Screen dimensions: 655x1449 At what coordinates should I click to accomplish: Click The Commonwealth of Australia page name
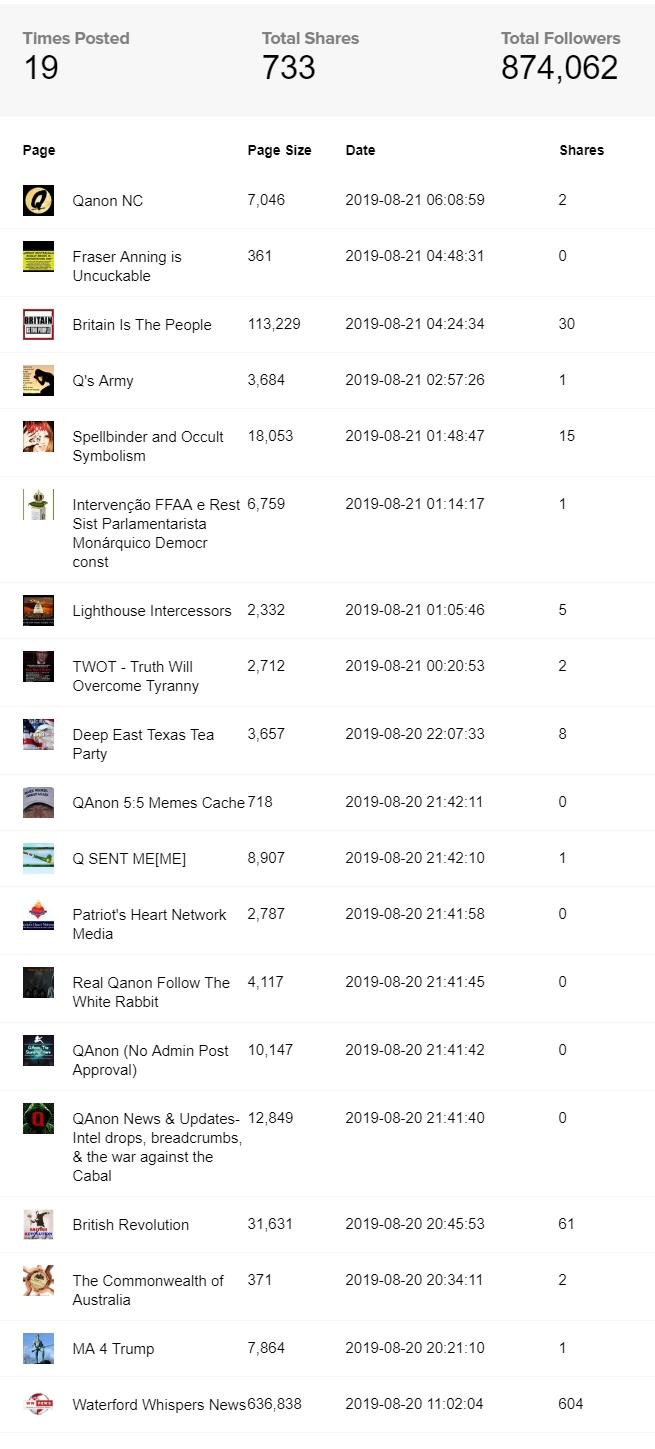click(148, 1290)
